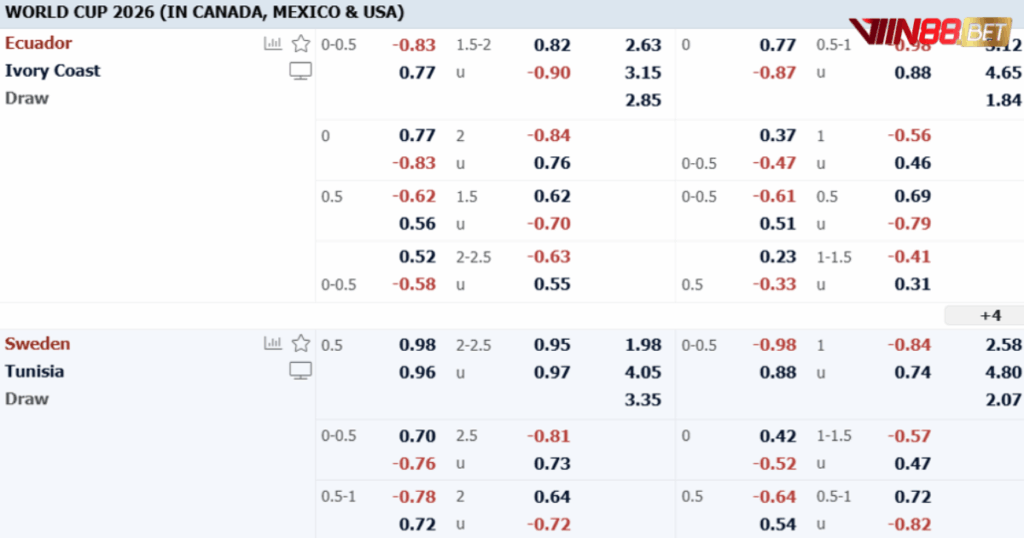Open live TV monitor icon beside Ivory Coast

point(300,71)
